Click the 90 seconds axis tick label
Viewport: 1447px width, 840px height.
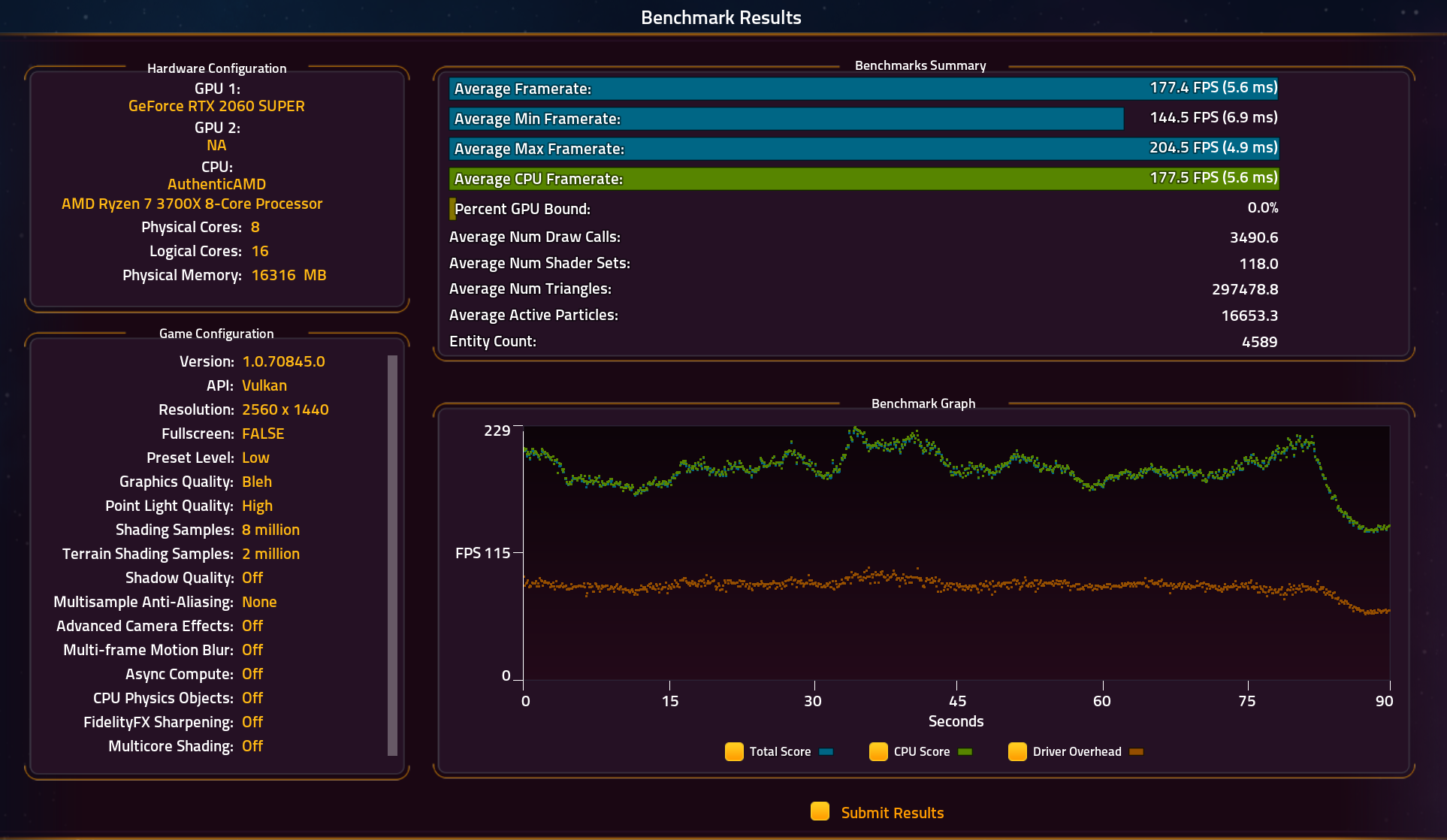(1383, 701)
